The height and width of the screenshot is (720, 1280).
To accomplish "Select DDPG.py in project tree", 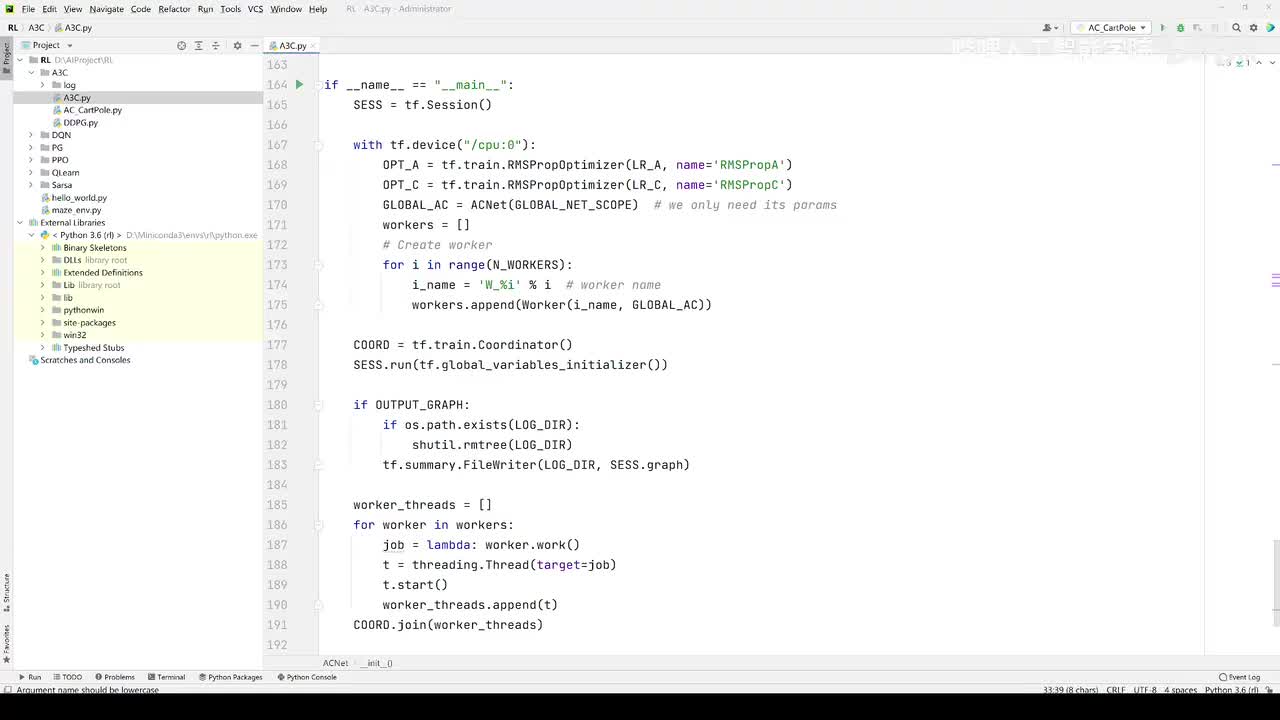I will pyautogui.click(x=80, y=123).
